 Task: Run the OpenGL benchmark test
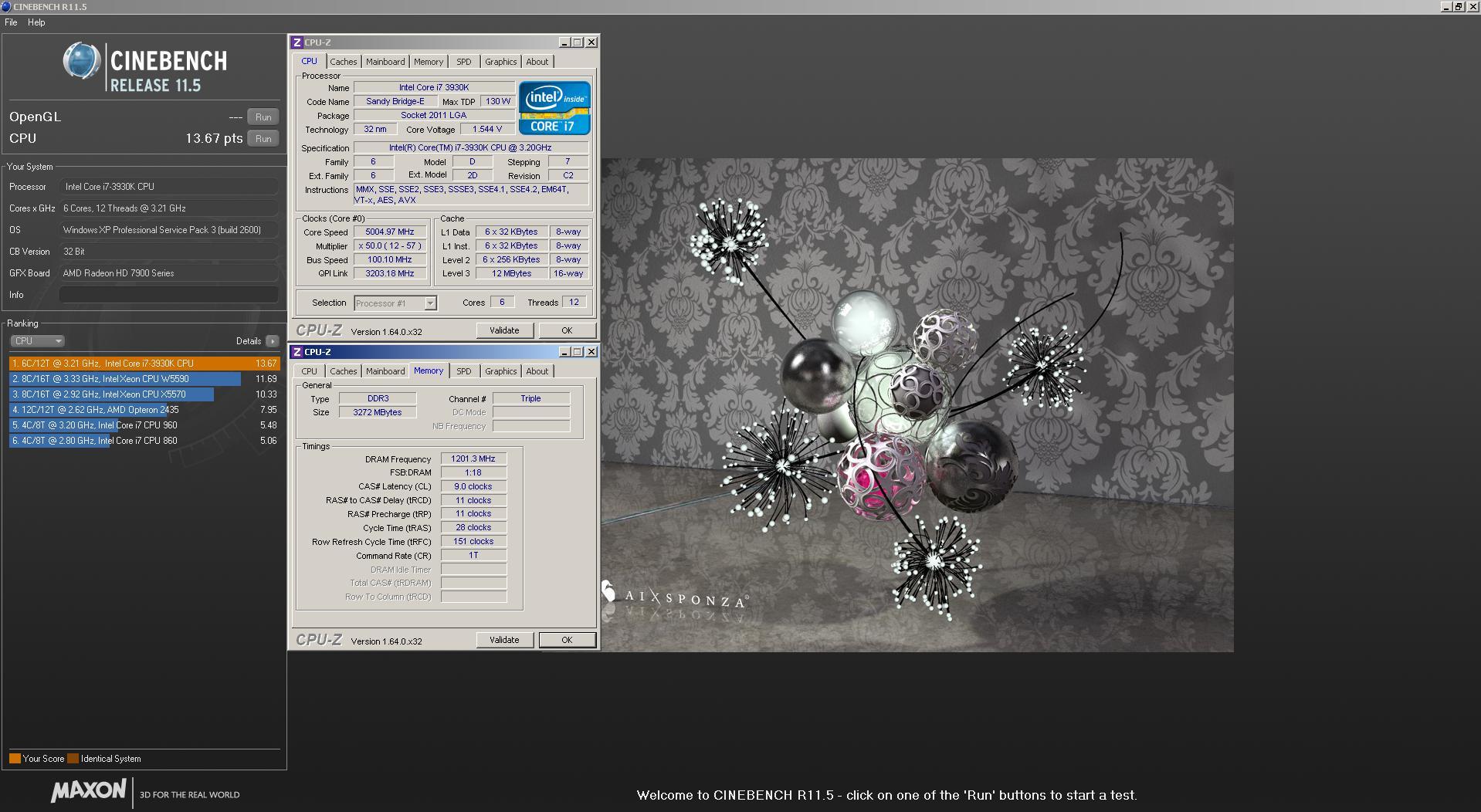pyautogui.click(x=263, y=117)
